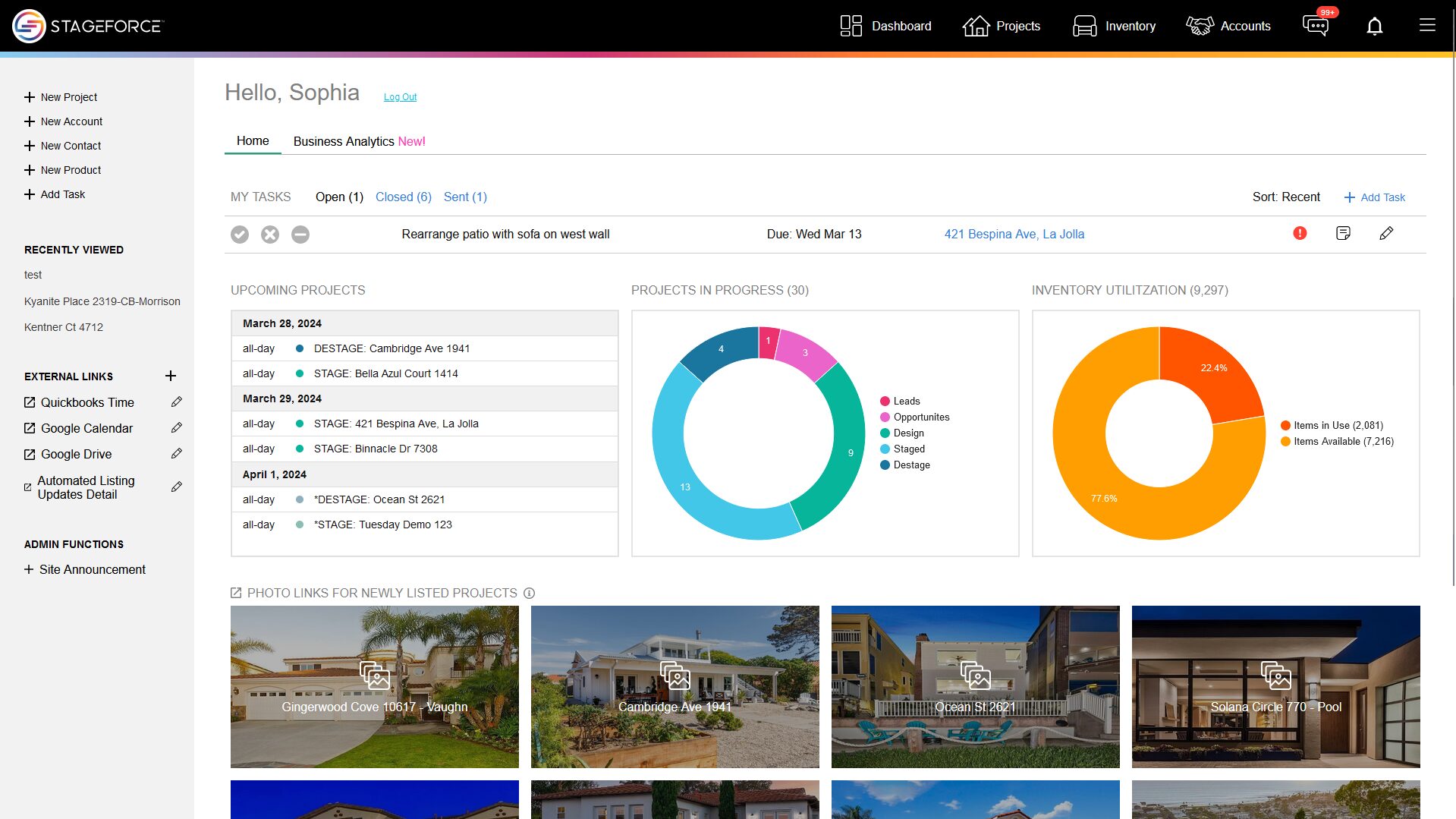Open the notifications bell
The width and height of the screenshot is (1456, 819).
[1374, 26]
